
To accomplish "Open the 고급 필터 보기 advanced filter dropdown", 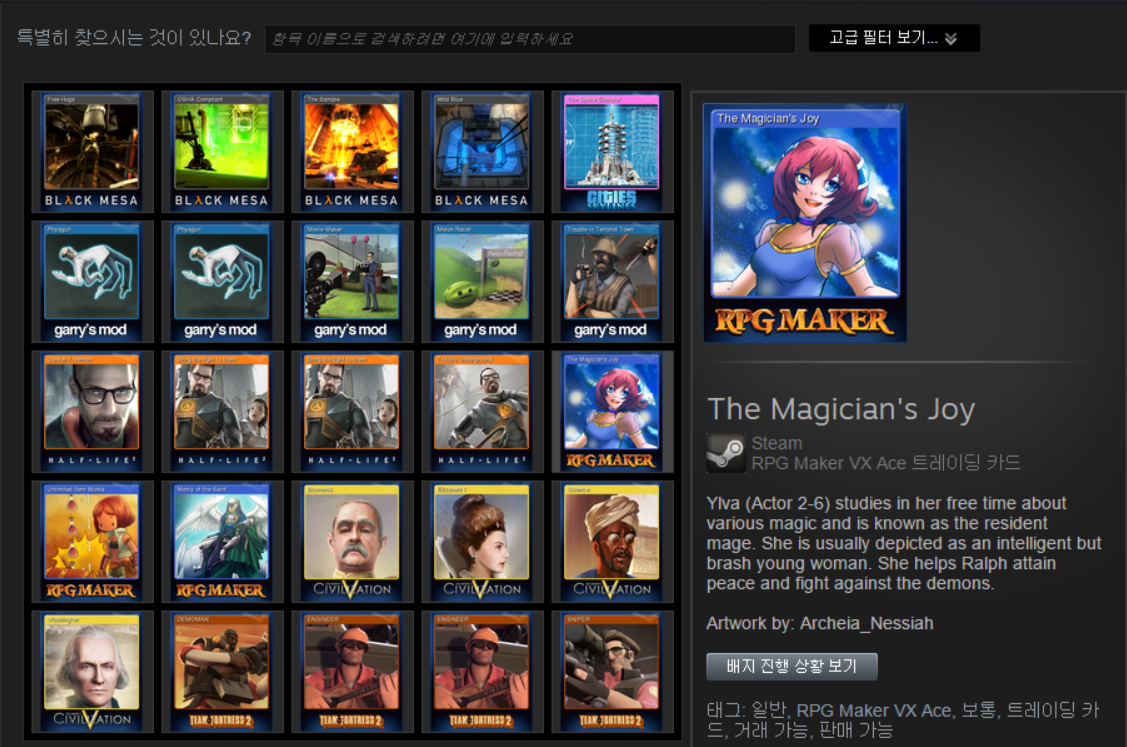I will click(x=894, y=38).
